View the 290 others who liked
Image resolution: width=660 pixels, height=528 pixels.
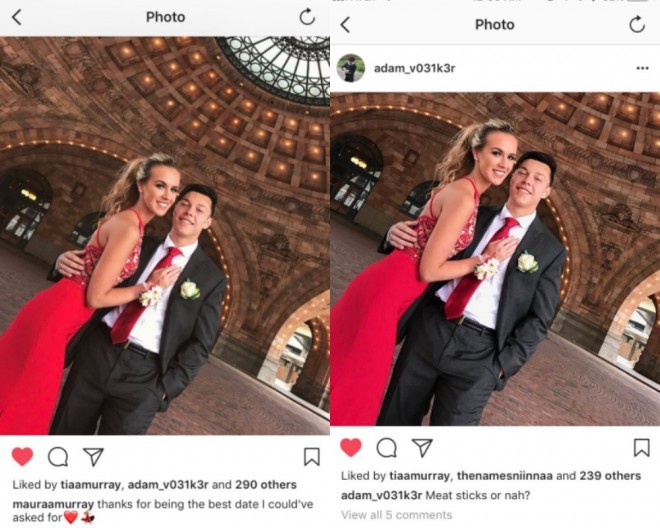pyautogui.click(x=266, y=485)
